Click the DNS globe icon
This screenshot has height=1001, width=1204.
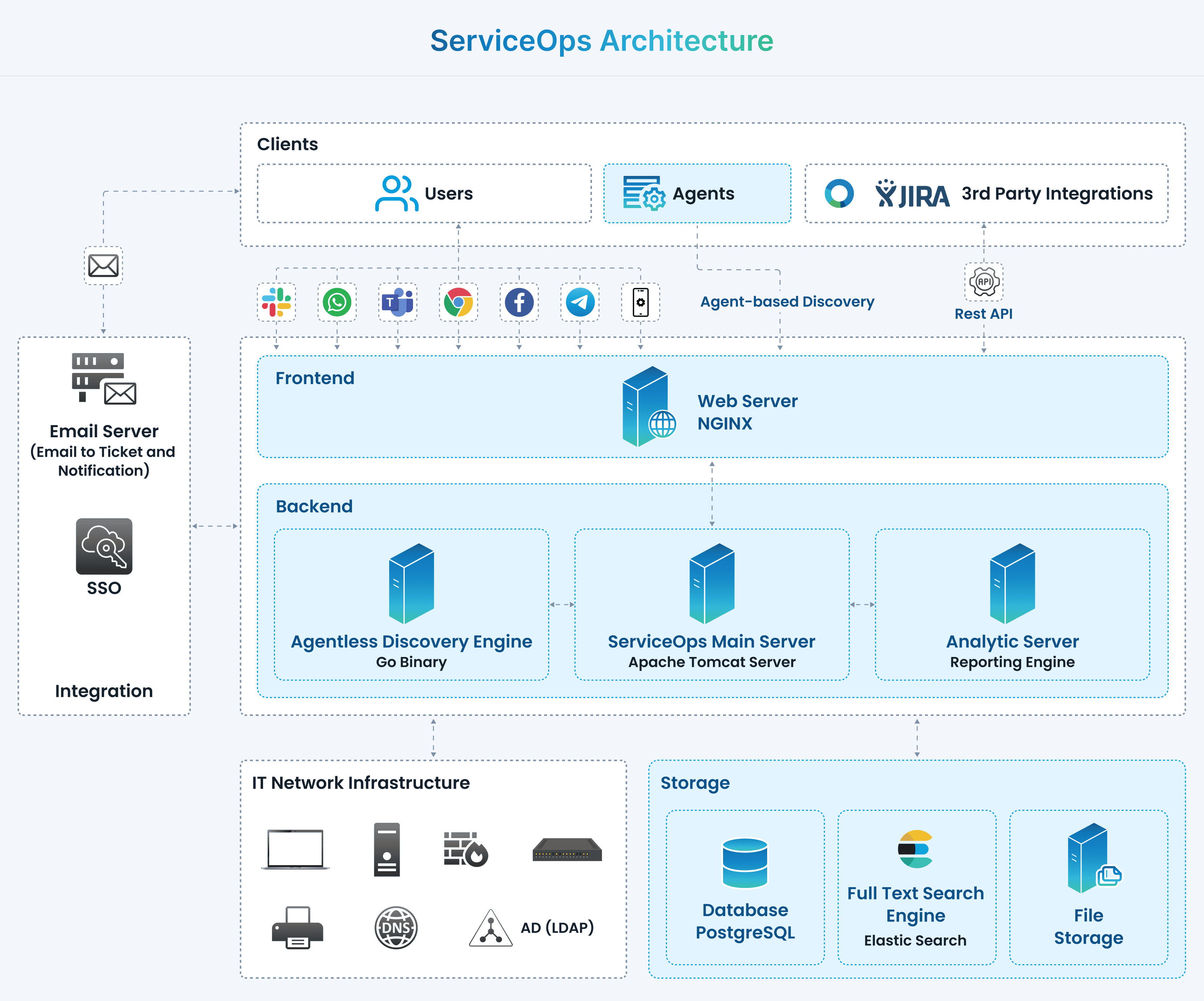pyautogui.click(x=396, y=927)
